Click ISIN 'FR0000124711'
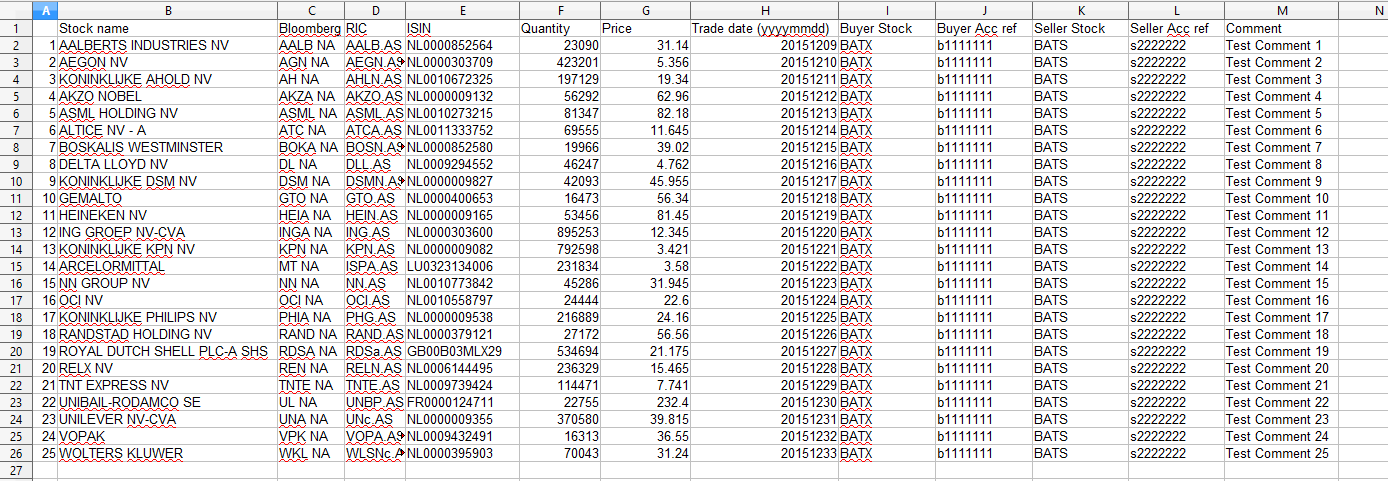This screenshot has height=481, width=1389. 462,402
